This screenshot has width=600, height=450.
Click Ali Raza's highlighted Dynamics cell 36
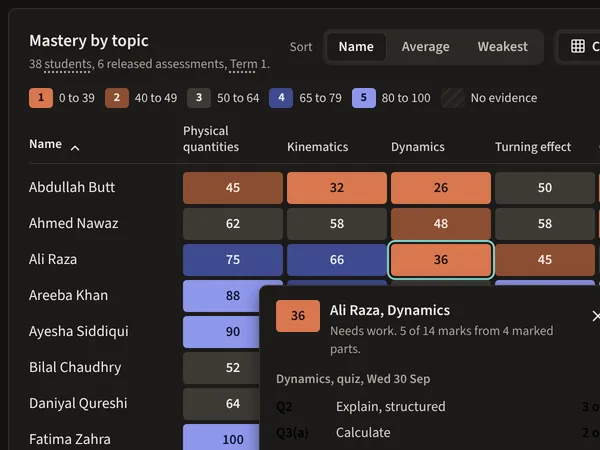pos(441,260)
